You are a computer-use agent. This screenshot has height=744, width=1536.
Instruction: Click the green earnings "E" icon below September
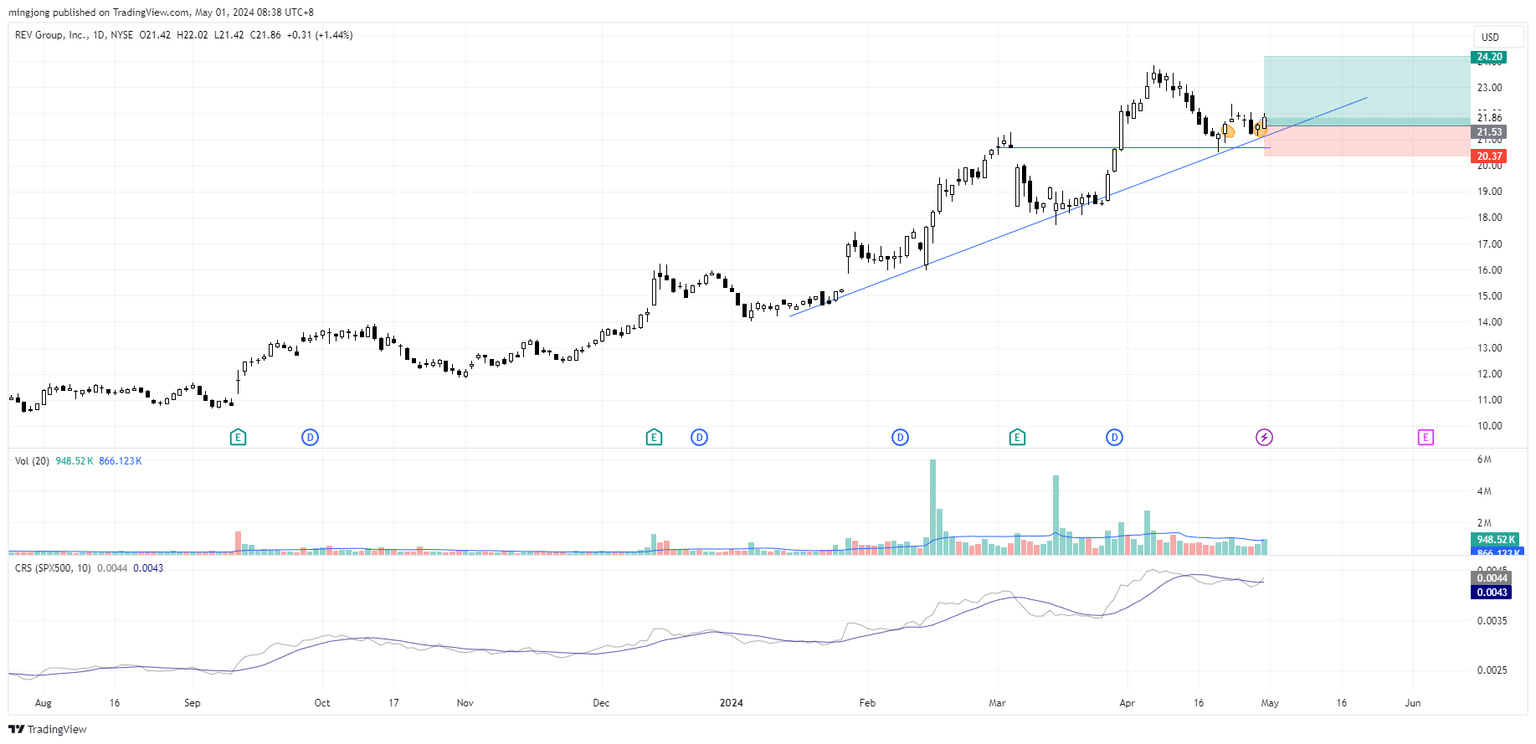(x=238, y=437)
